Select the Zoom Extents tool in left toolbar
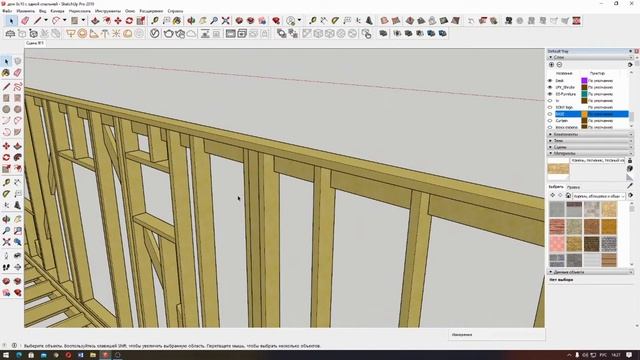 coord(6,242)
